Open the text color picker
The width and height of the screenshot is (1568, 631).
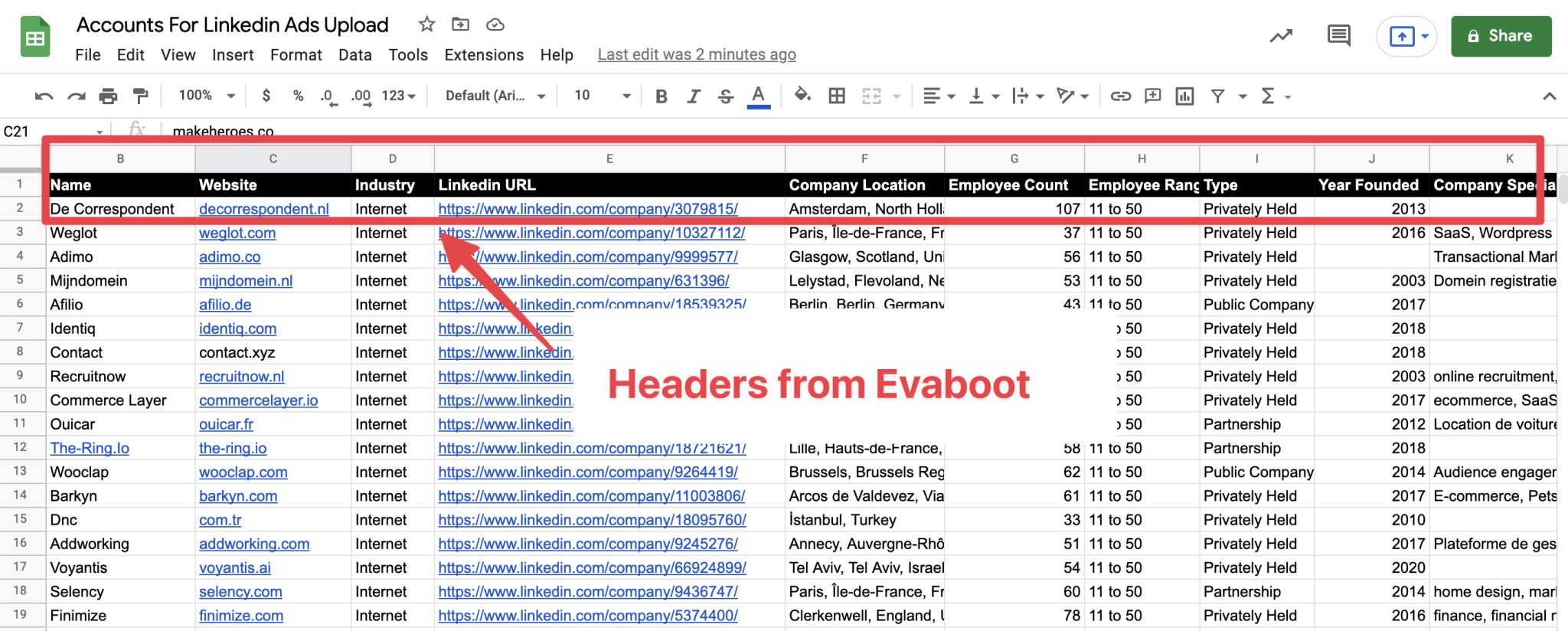click(x=758, y=96)
